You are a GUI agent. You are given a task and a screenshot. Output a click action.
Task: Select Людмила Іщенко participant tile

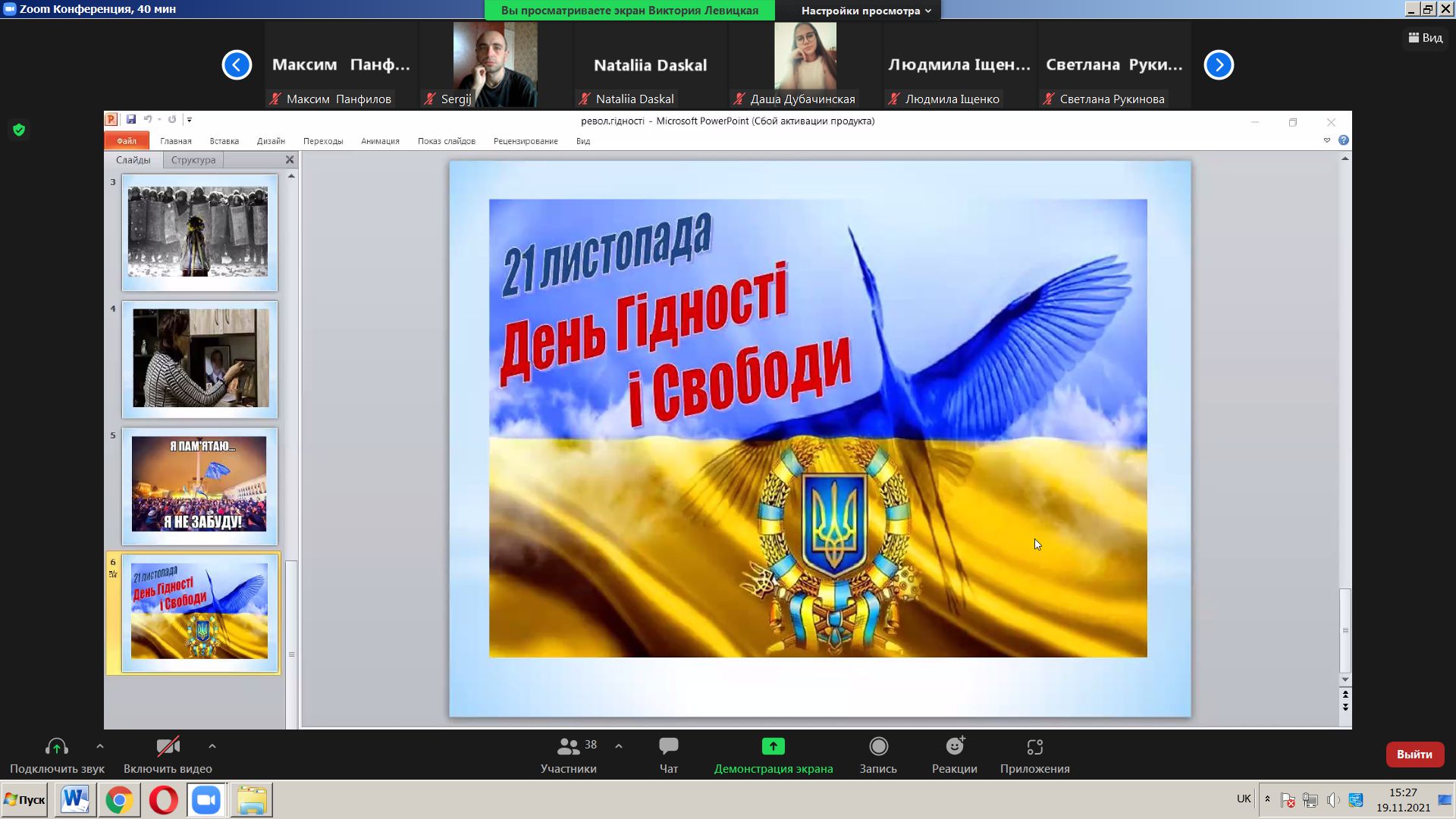click(x=959, y=64)
